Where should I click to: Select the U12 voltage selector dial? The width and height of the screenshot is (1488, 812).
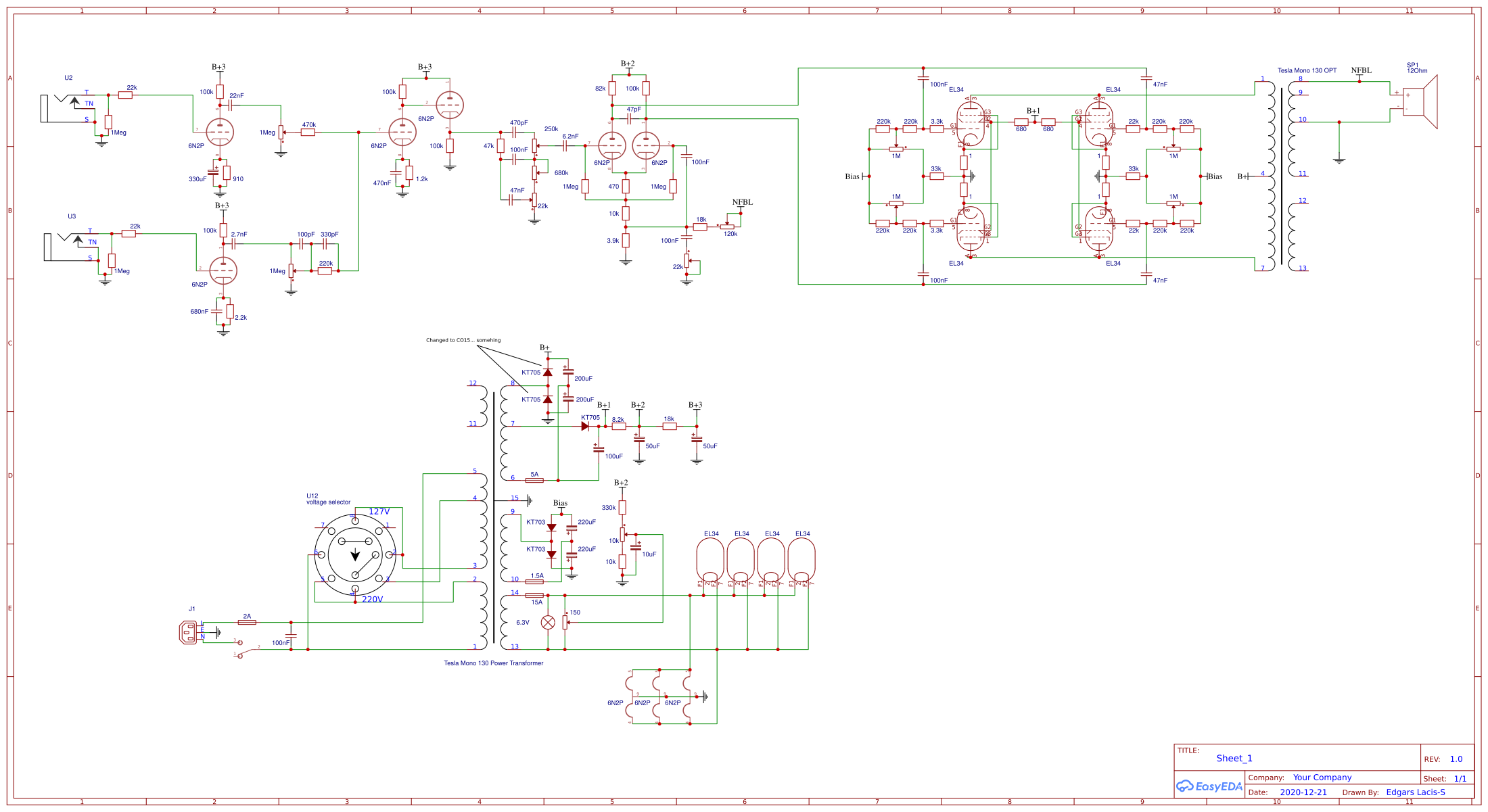(355, 555)
